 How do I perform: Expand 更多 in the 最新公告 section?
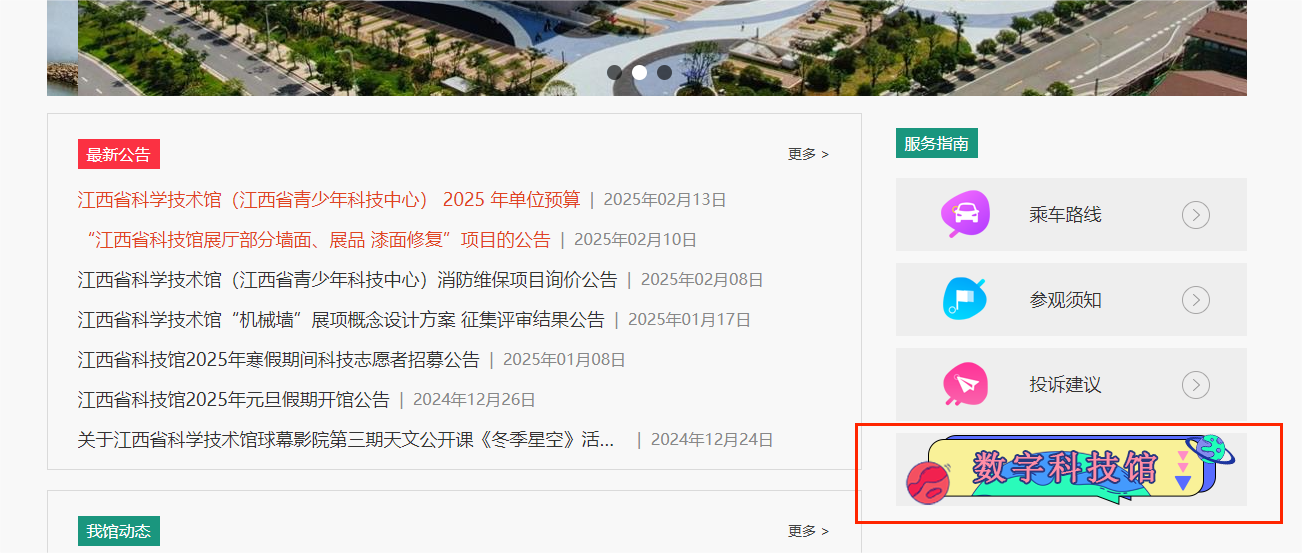[x=808, y=154]
